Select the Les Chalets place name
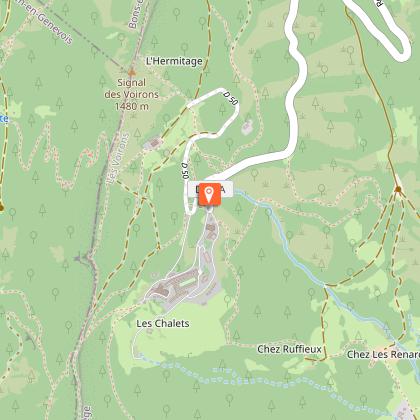The width and height of the screenshot is (420, 420). (163, 323)
